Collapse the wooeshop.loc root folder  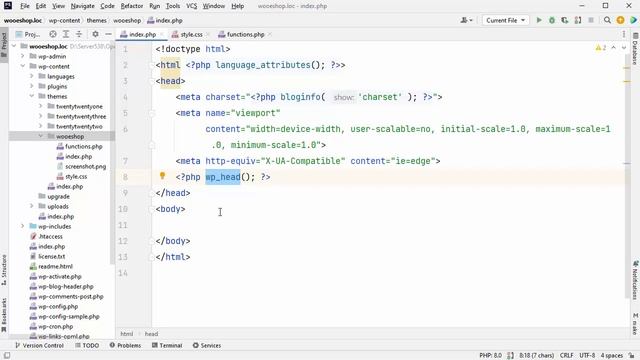pos(14,46)
